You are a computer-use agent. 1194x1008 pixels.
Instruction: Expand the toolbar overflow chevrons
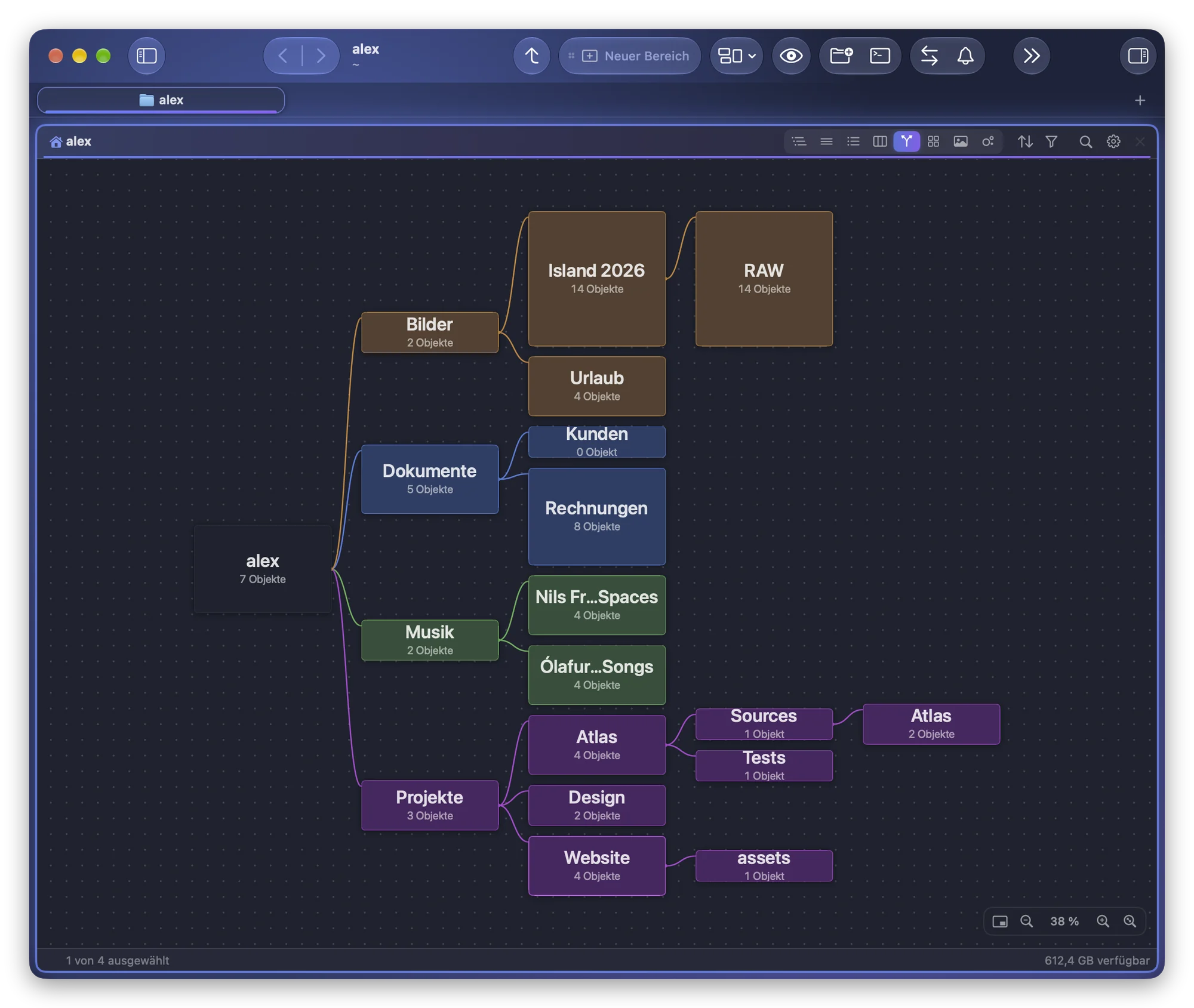click(x=1032, y=56)
